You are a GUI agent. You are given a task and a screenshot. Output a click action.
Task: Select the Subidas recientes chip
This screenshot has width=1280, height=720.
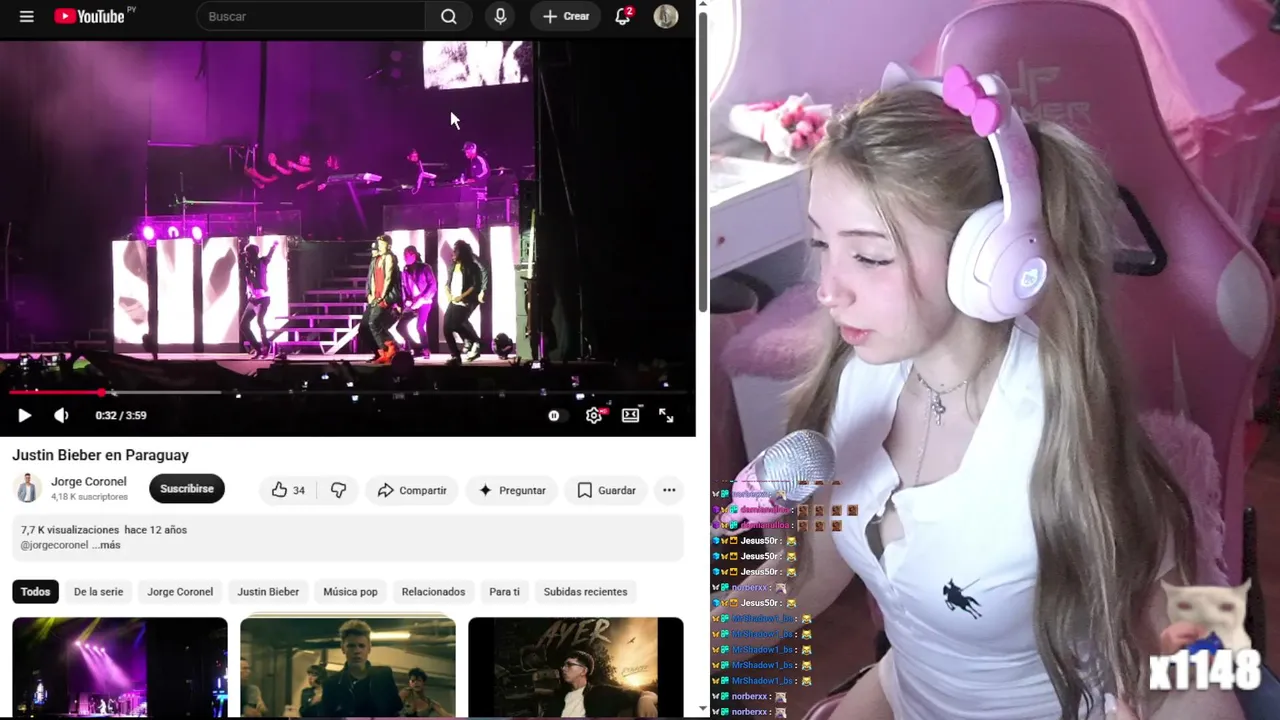[x=585, y=592]
